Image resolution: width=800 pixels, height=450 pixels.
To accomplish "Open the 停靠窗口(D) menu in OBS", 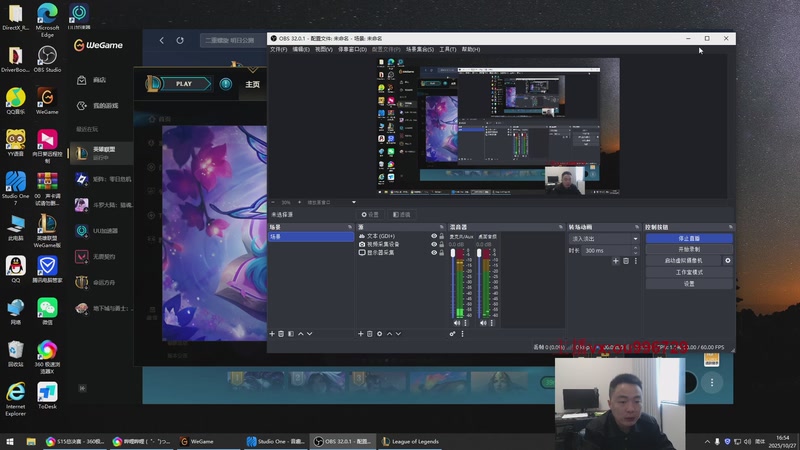I will 353,49.
